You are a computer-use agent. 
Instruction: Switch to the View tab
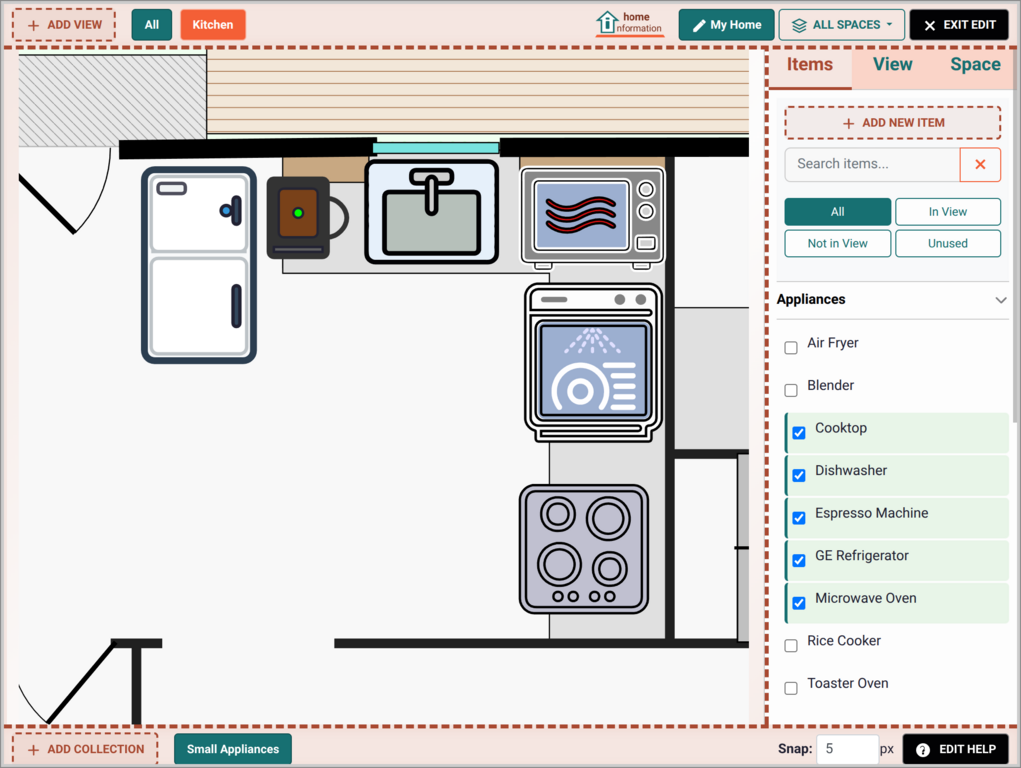click(892, 64)
